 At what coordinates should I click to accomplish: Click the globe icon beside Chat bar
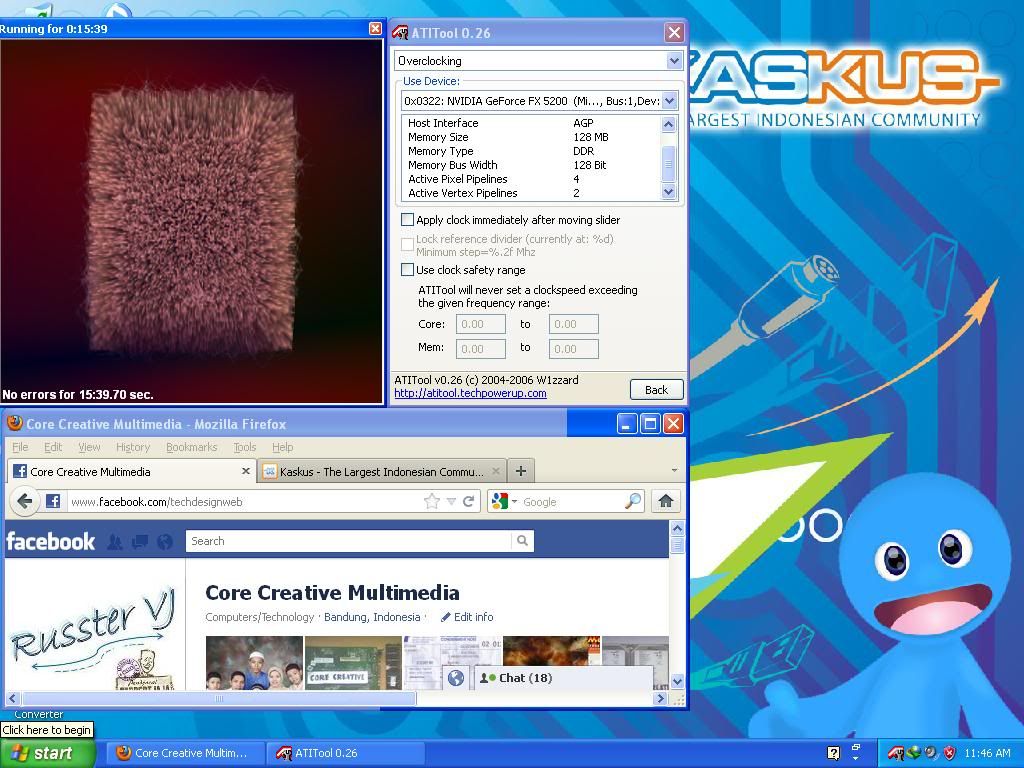tap(456, 678)
